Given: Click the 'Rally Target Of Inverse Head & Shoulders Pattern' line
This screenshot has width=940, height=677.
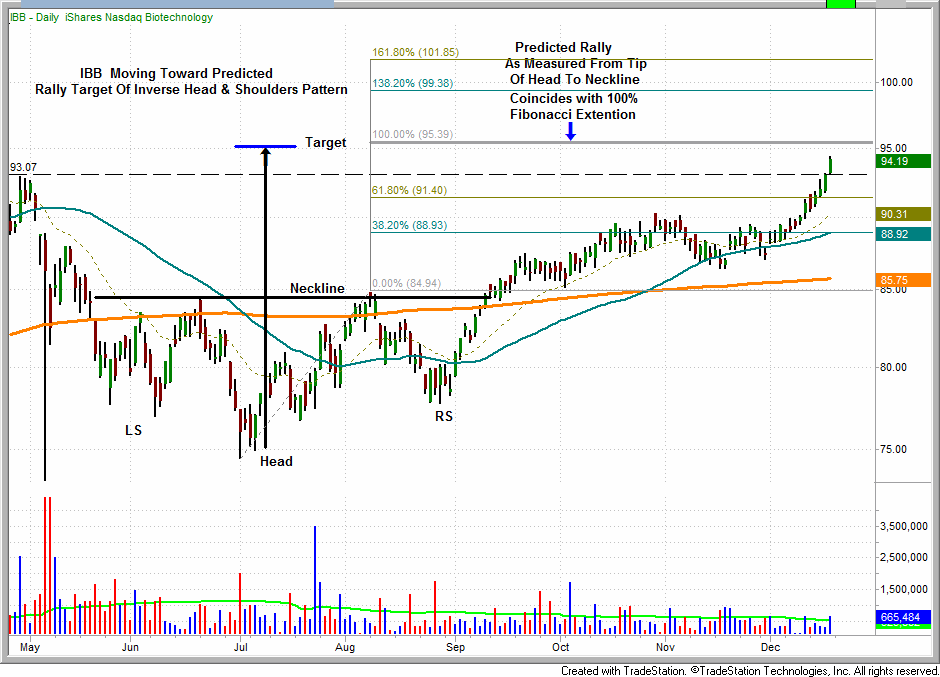Looking at the screenshot, I should click(x=191, y=90).
